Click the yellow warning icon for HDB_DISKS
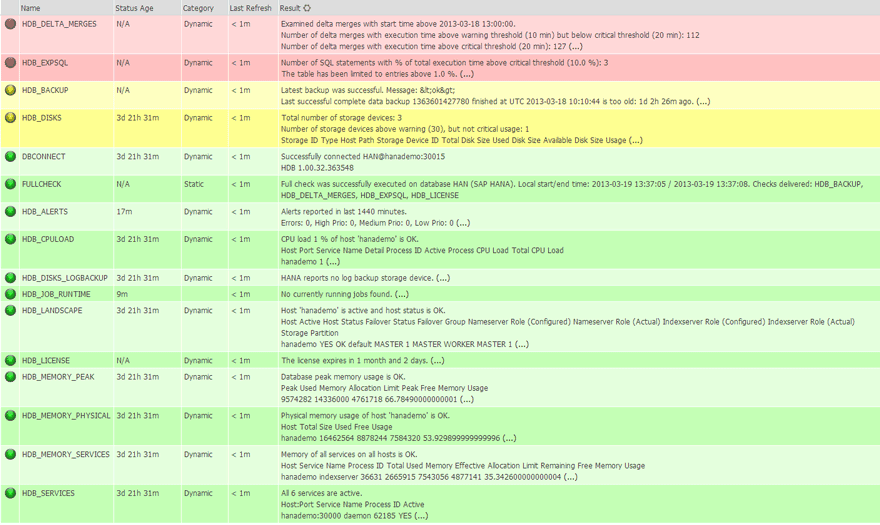This screenshot has width=880, height=525. pyautogui.click(x=11, y=117)
